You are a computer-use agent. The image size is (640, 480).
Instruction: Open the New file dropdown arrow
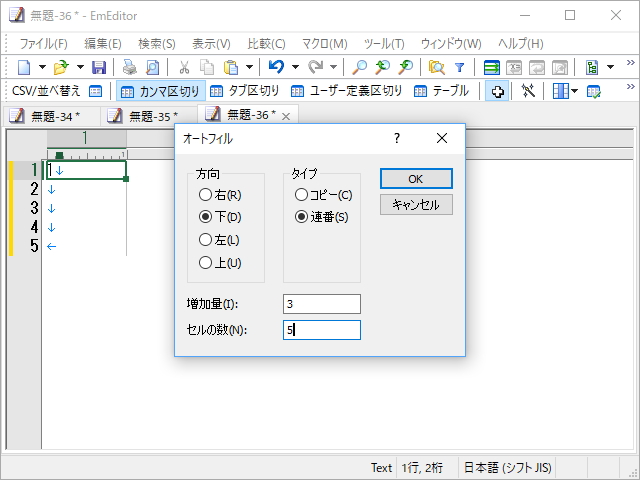pyautogui.click(x=42, y=67)
